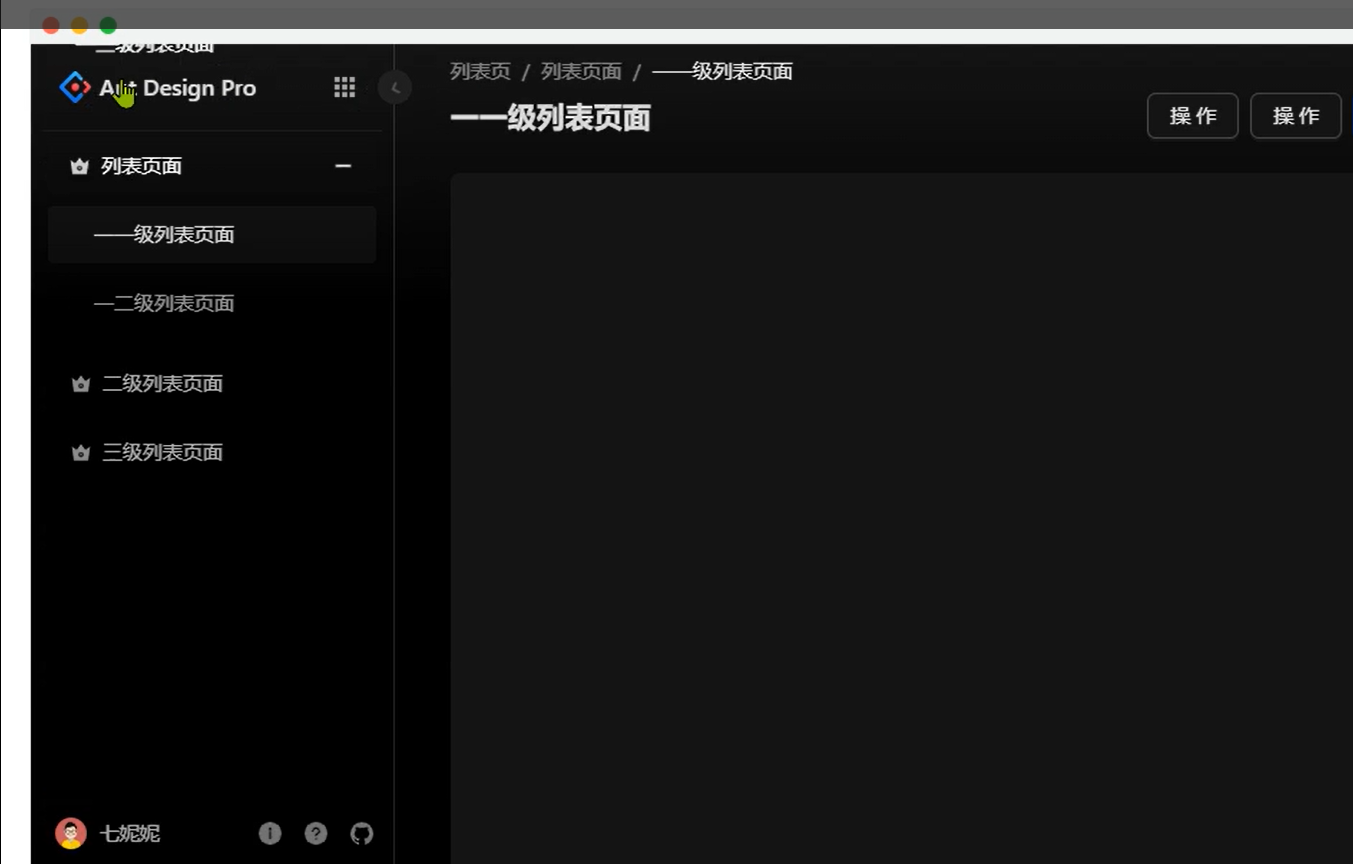1353x864 pixels.
Task: Open the apps grid icon beside the logo
Action: (x=344, y=87)
